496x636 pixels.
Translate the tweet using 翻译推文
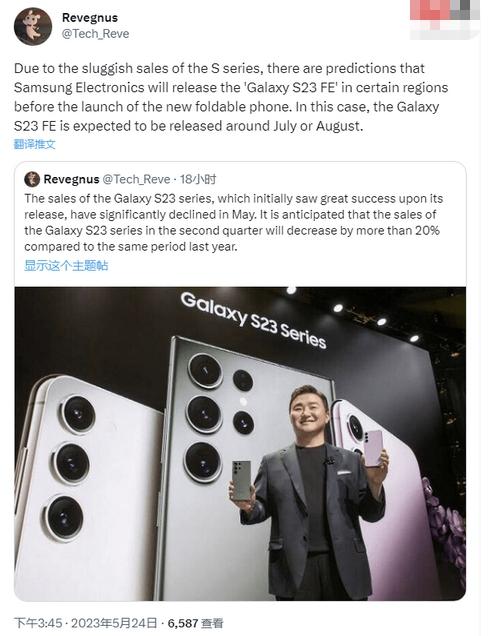click(34, 144)
